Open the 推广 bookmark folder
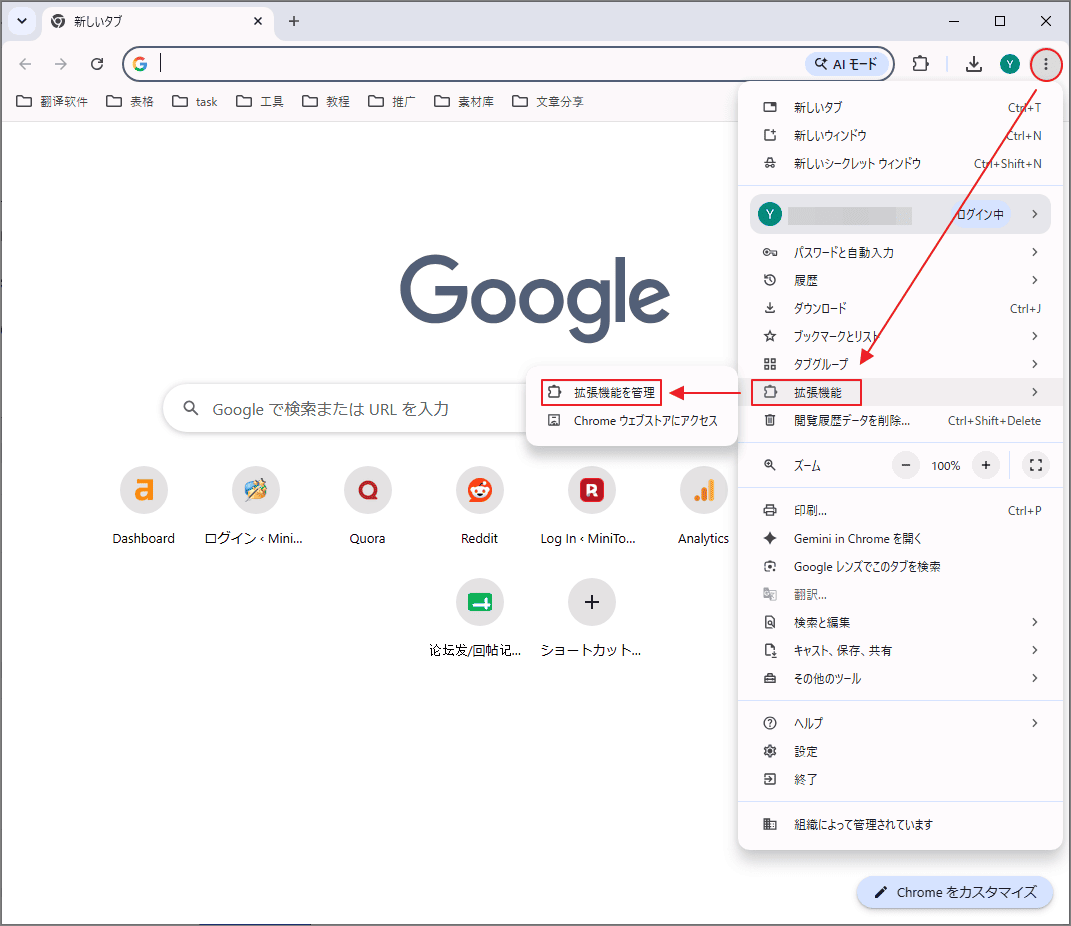 click(391, 102)
